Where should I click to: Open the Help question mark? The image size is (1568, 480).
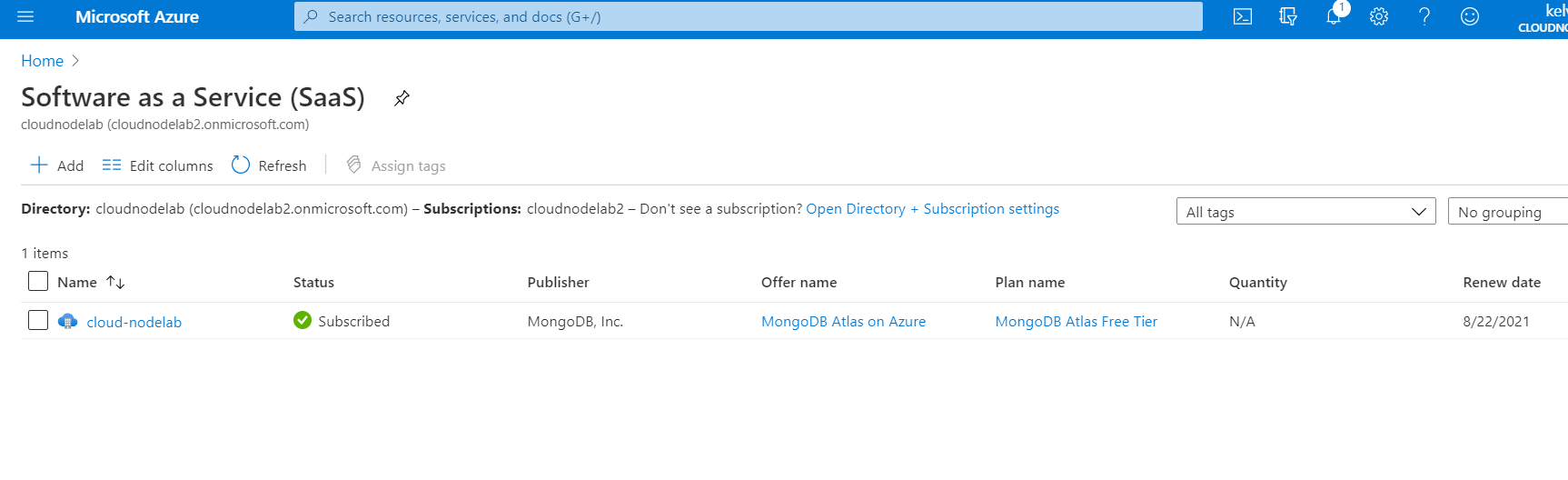(1424, 16)
